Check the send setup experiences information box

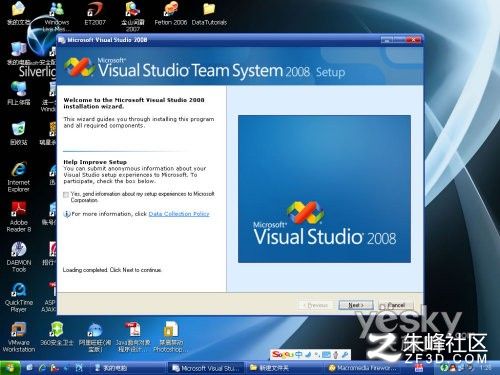click(66, 195)
